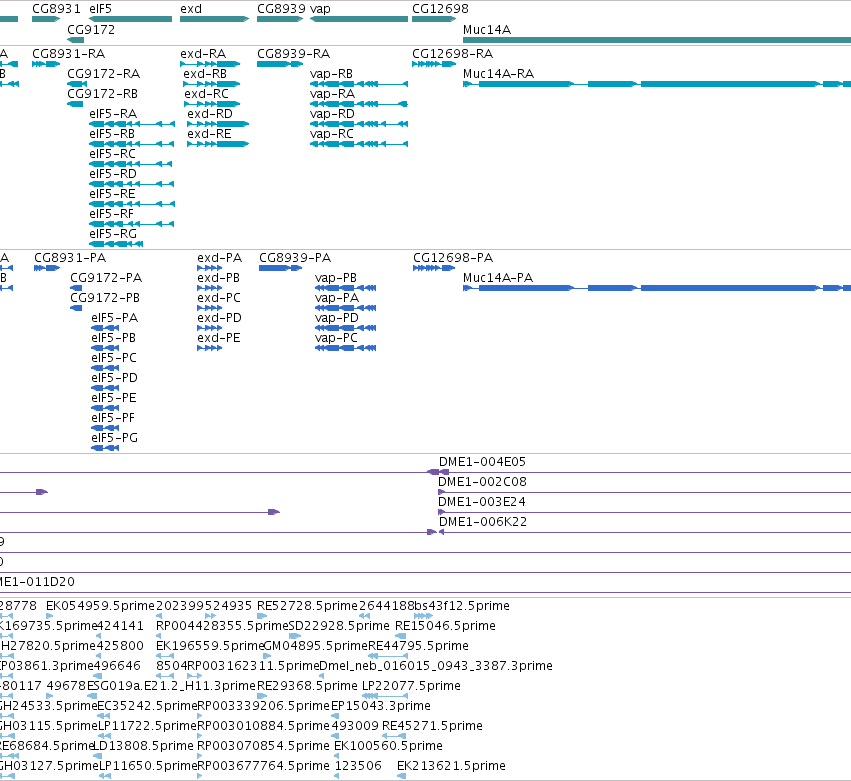
Task: Select the EK213621.5prime EST label
Action: (452, 765)
